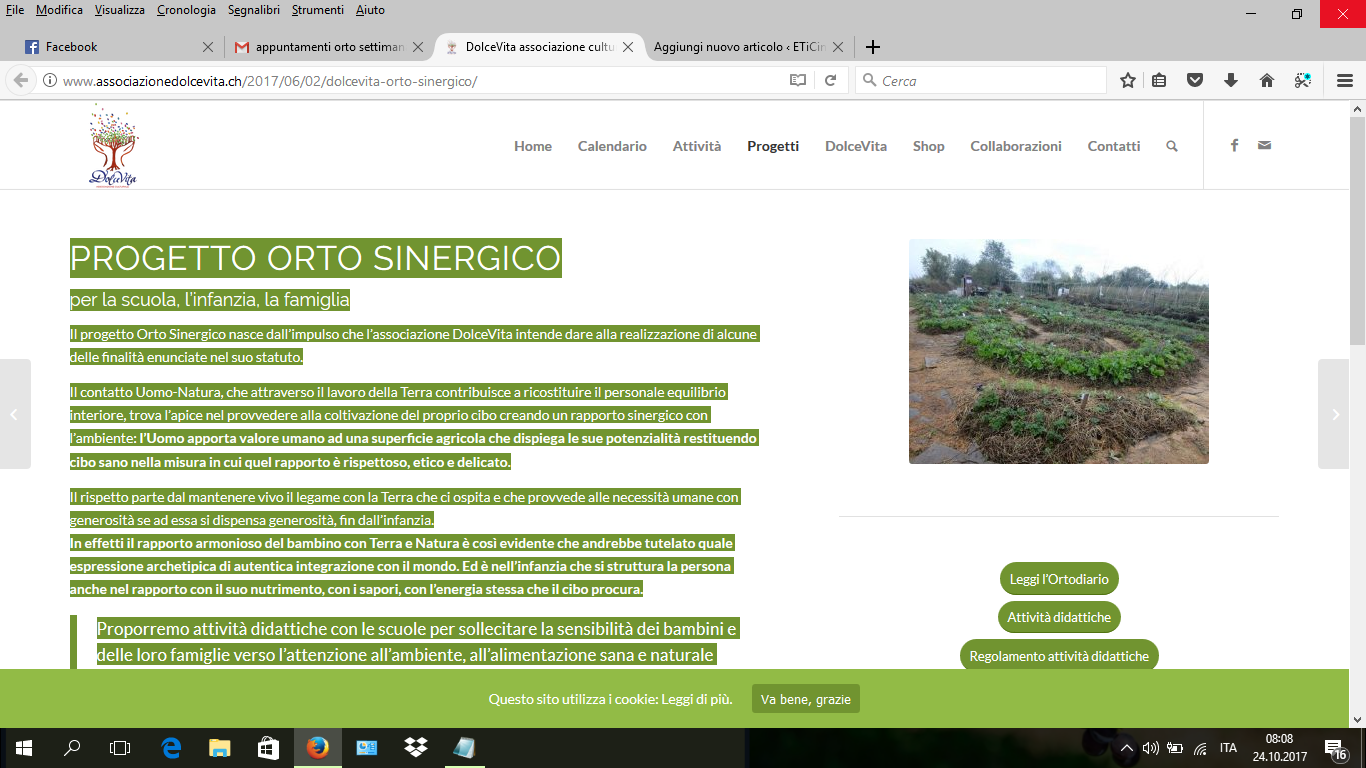Open Attività in site navigation
The width and height of the screenshot is (1366, 768).
[x=697, y=146]
